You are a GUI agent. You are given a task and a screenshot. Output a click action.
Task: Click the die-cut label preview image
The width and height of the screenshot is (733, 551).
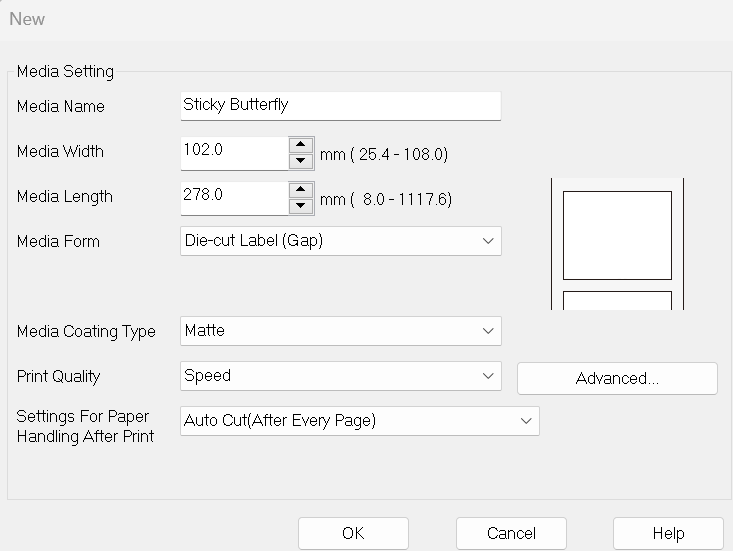617,243
